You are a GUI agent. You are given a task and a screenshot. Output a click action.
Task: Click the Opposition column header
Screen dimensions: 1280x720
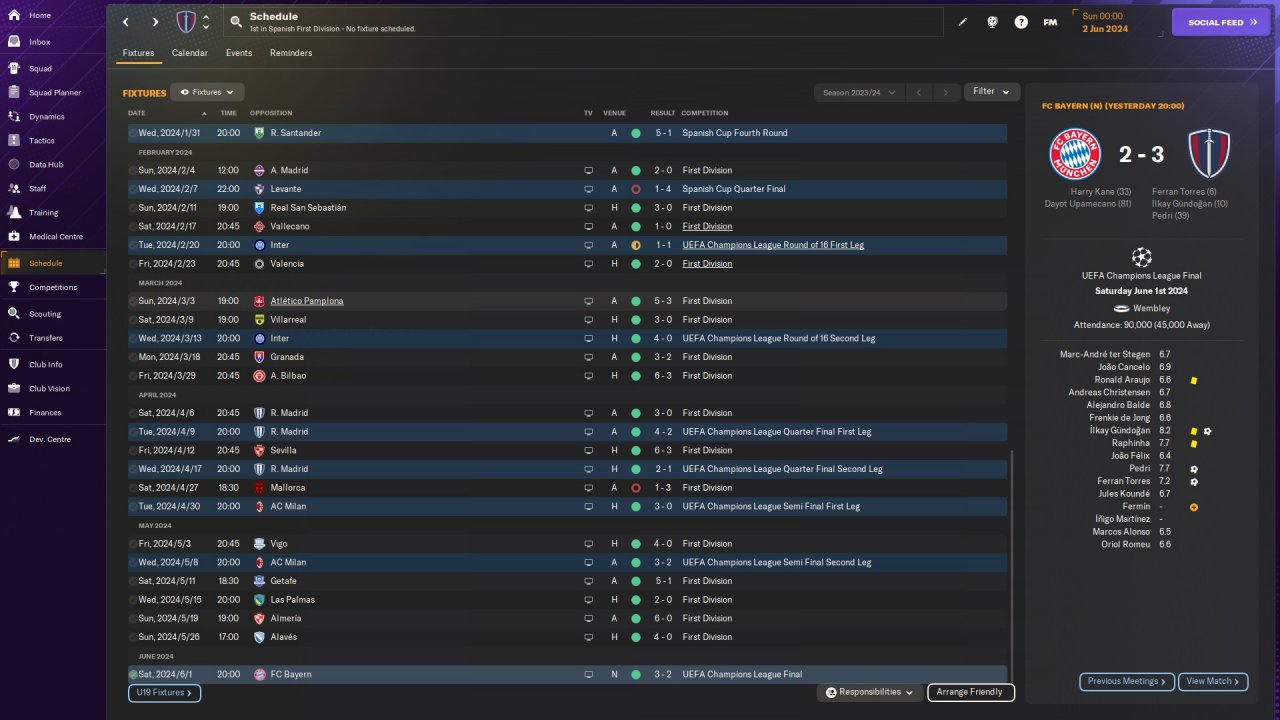click(271, 113)
